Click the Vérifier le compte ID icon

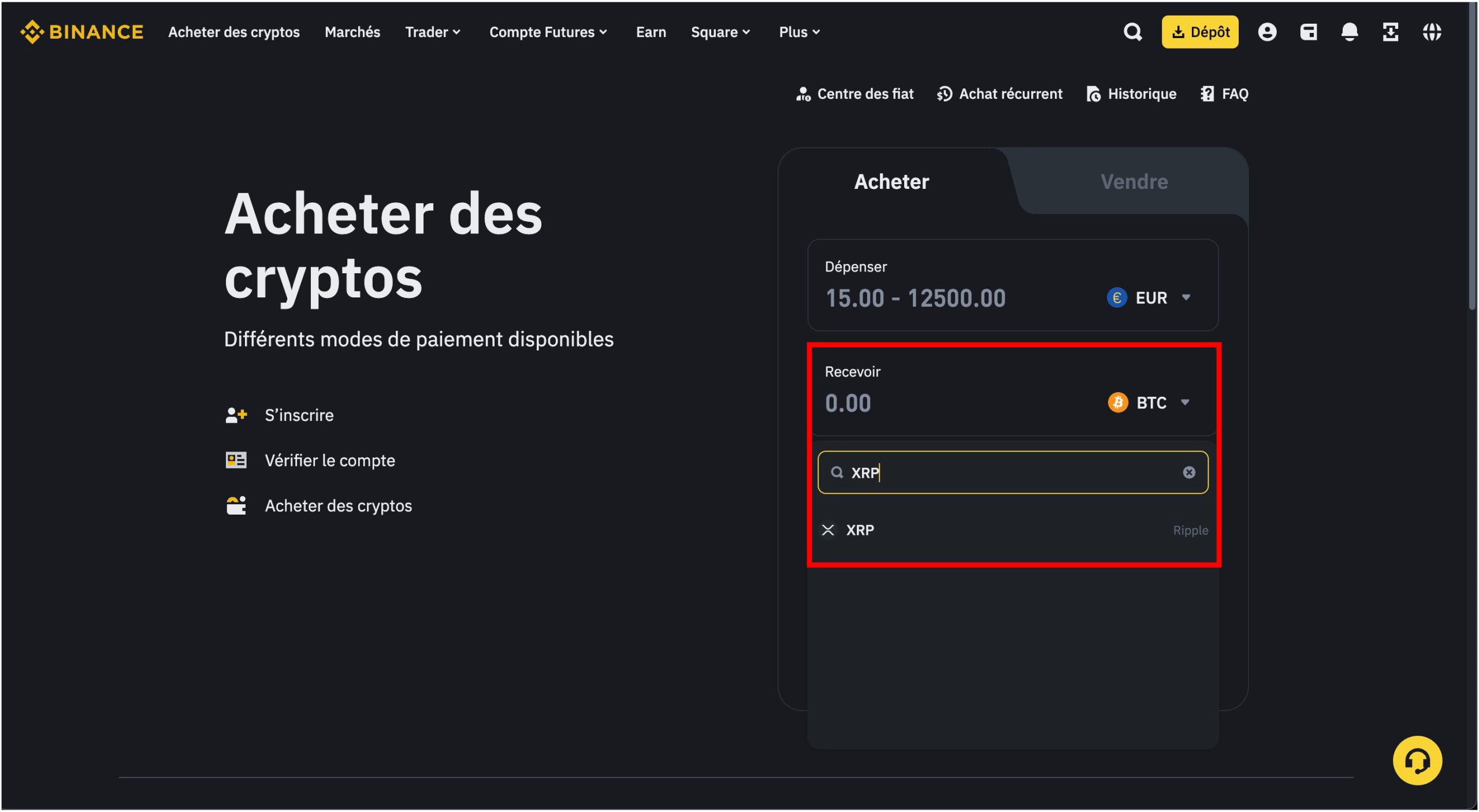point(236,460)
